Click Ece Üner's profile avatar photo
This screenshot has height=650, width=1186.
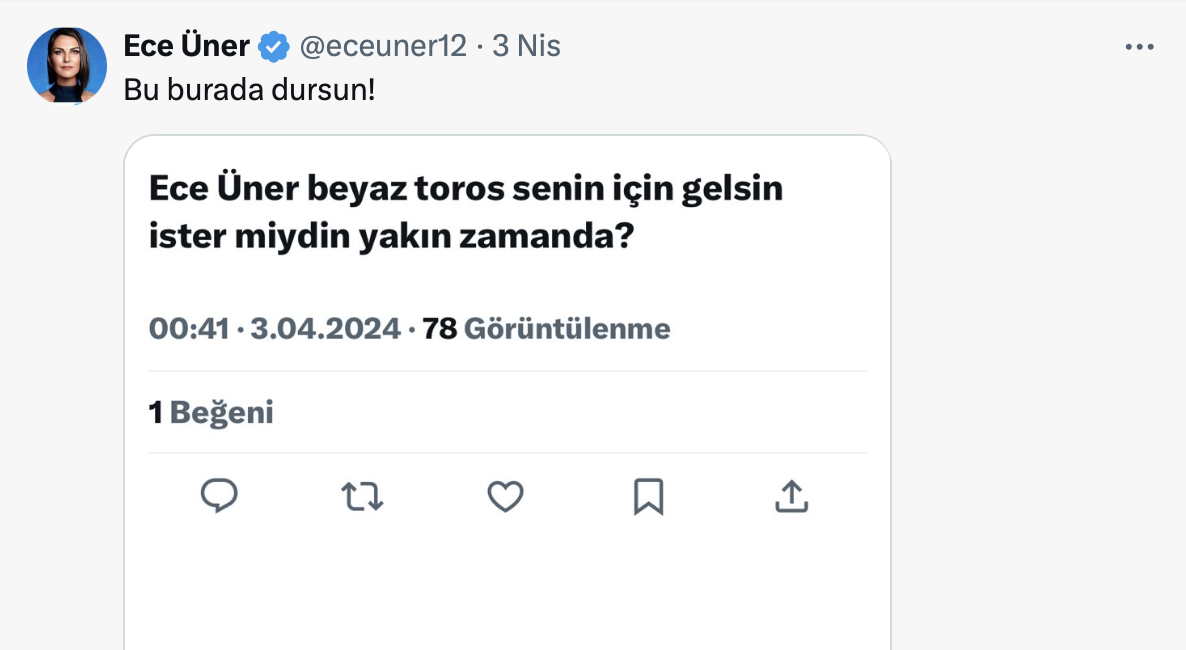(x=67, y=66)
